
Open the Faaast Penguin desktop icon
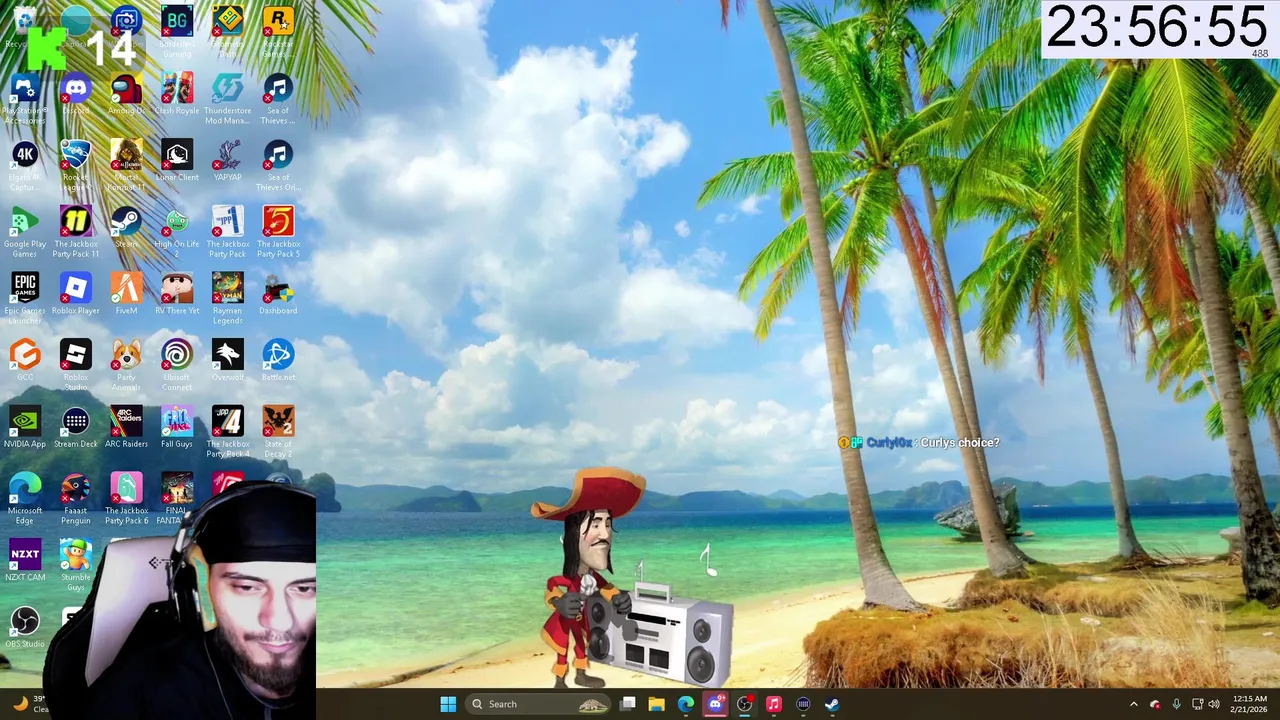point(76,498)
